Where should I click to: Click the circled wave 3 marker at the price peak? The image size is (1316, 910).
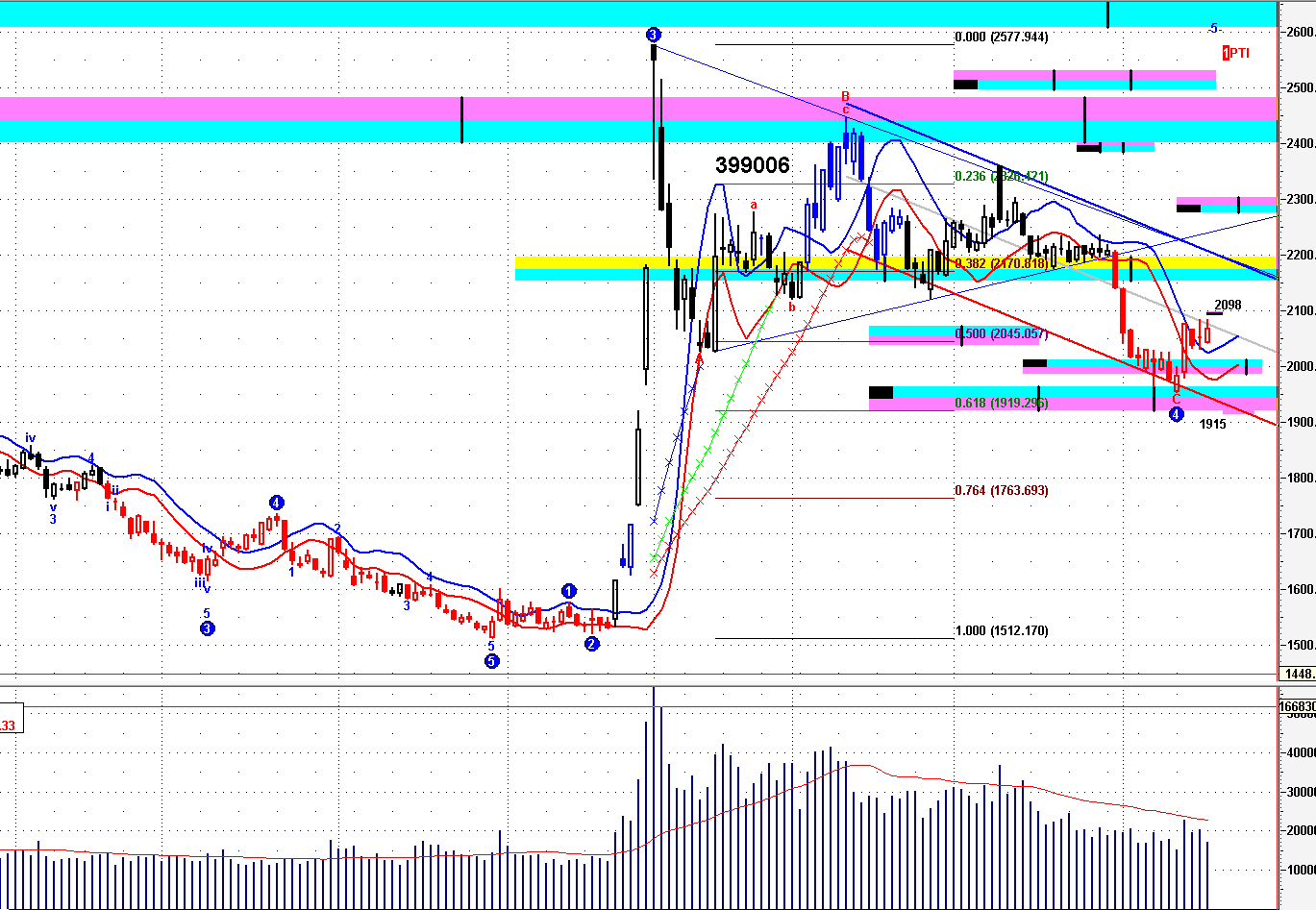[654, 36]
